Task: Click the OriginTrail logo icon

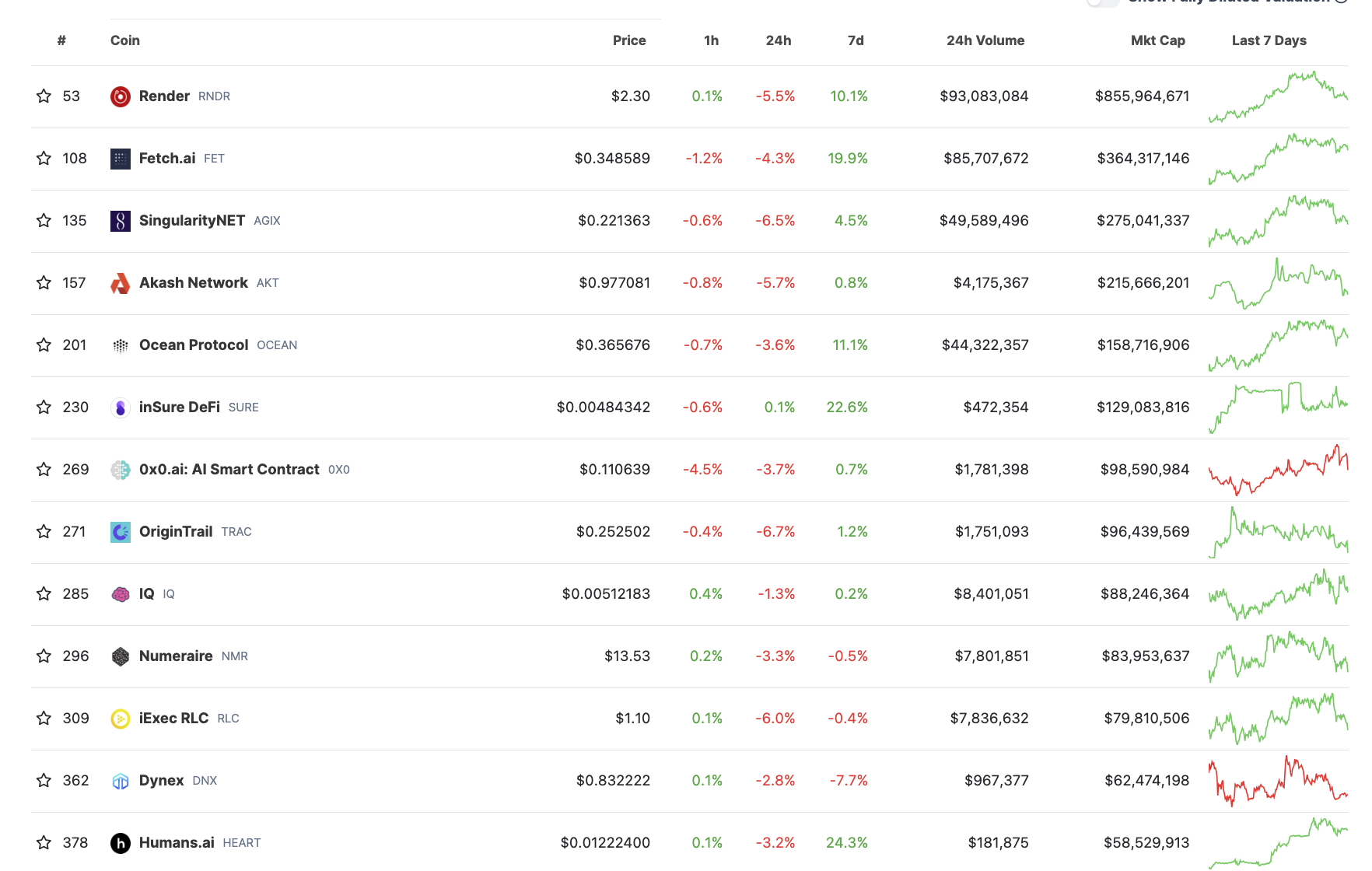Action: point(121,532)
